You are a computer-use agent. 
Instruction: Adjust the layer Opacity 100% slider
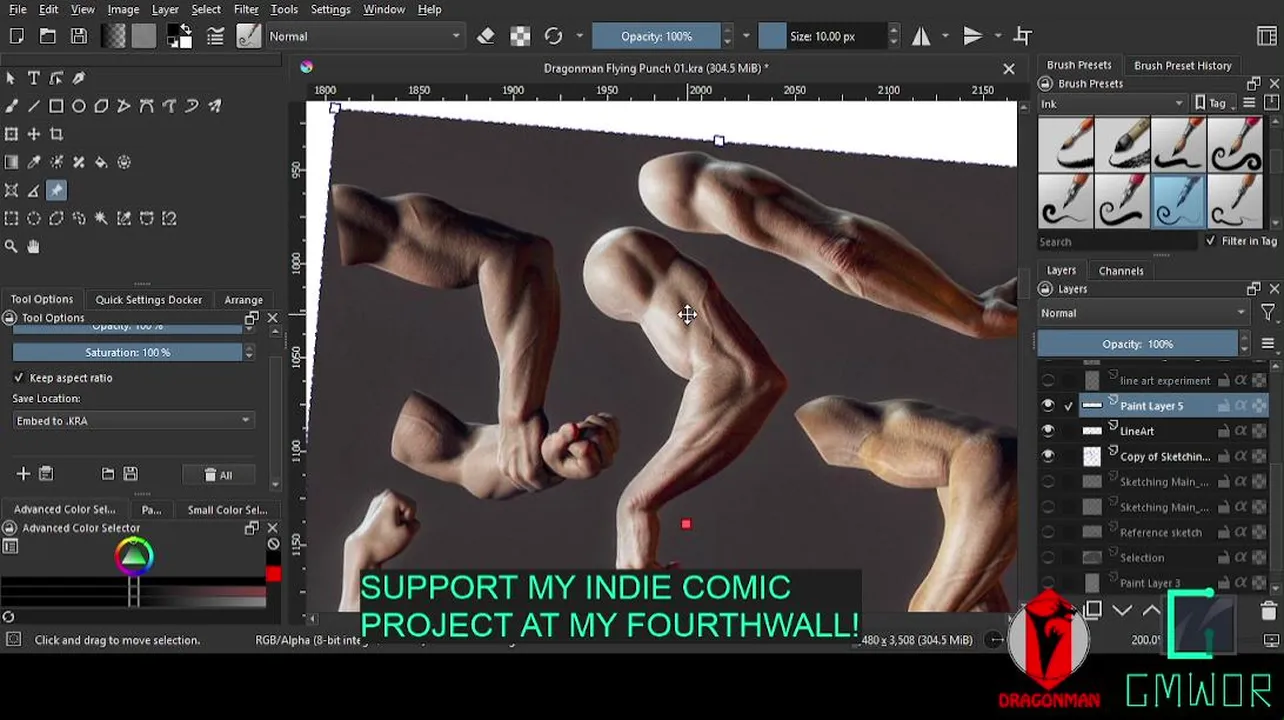pyautogui.click(x=1137, y=344)
